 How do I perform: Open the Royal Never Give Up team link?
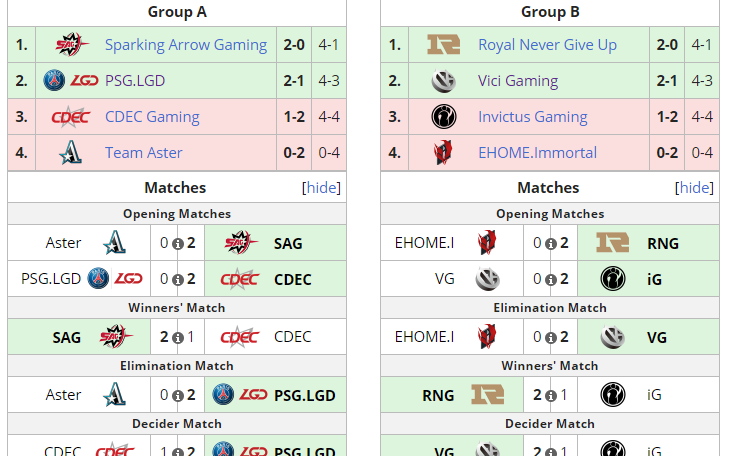(x=547, y=45)
